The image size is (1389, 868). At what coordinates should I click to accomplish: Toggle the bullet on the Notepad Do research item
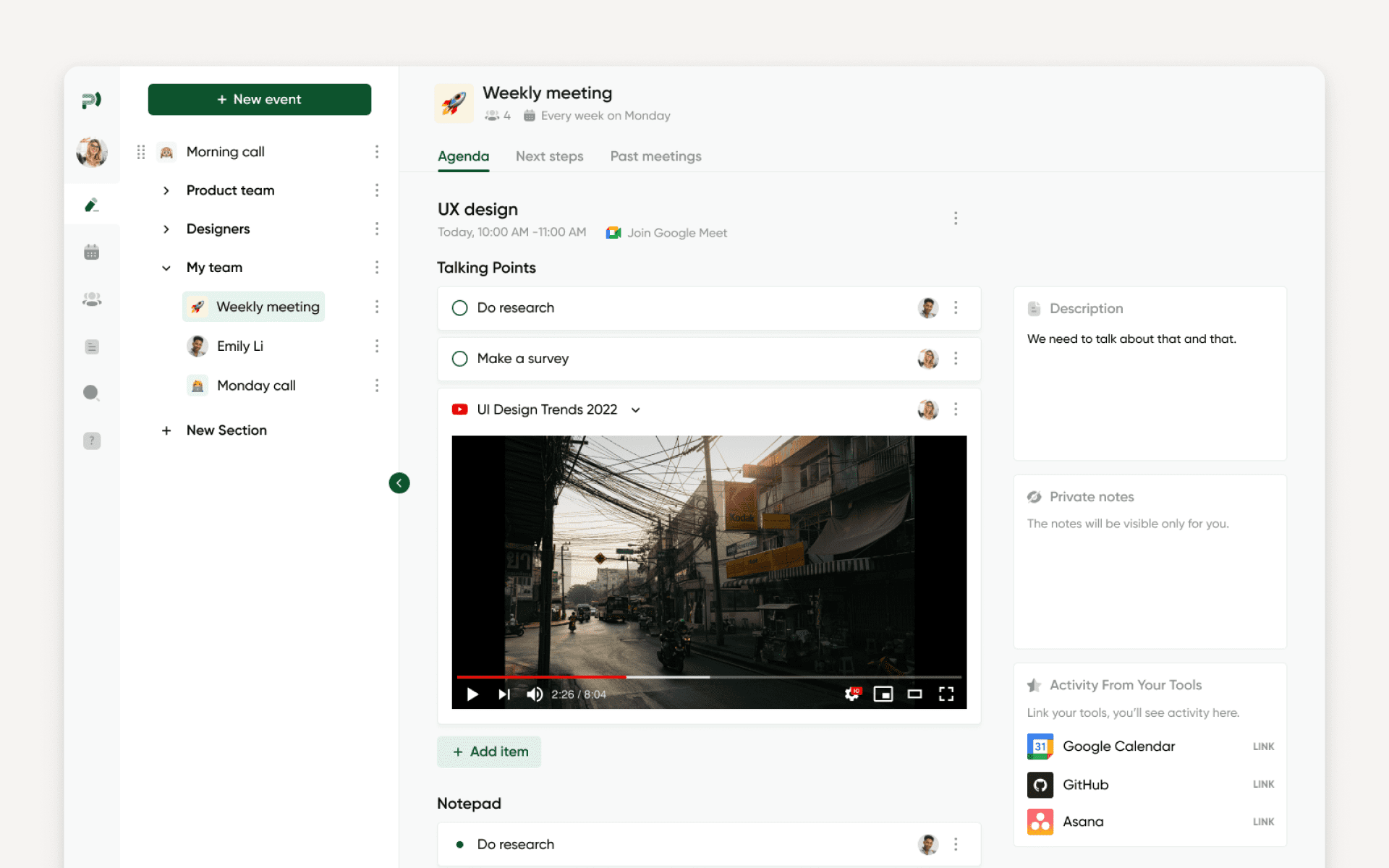pos(459,843)
